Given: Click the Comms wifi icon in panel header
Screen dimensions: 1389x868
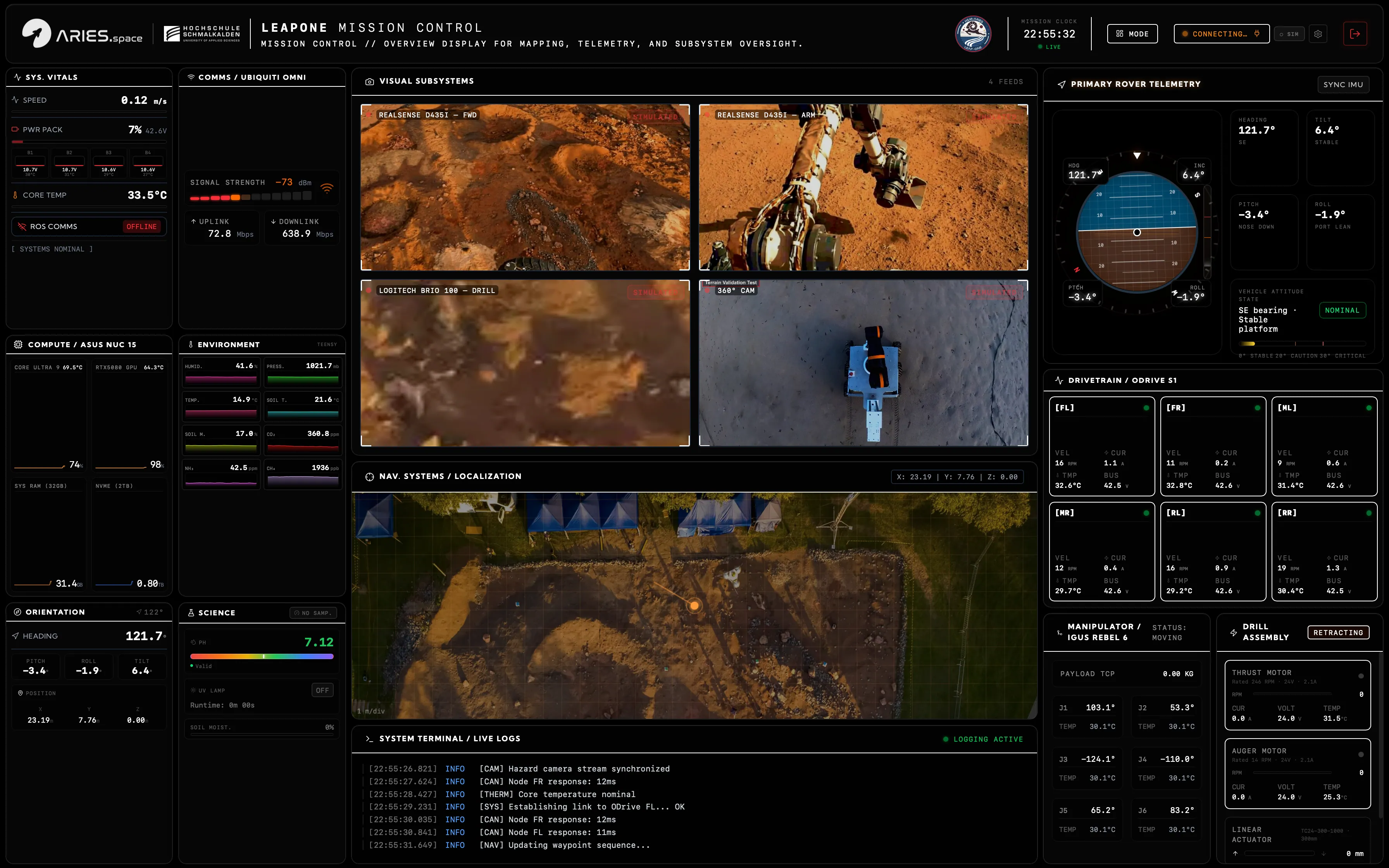Looking at the screenshot, I should 191,77.
